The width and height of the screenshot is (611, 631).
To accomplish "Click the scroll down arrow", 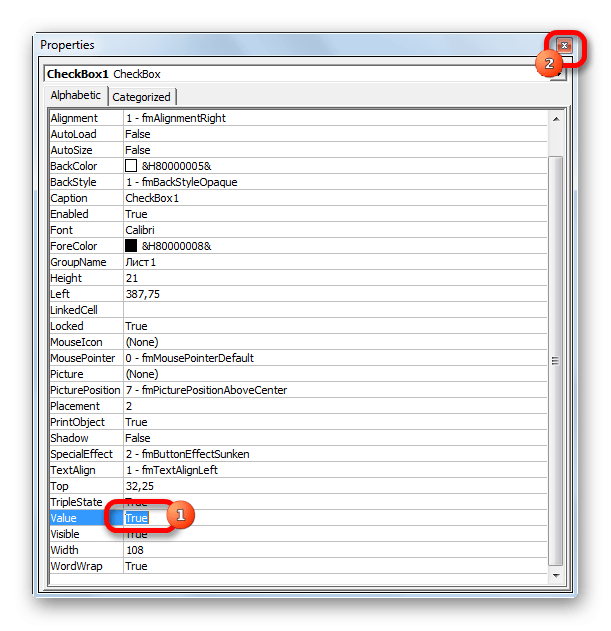I will [x=556, y=575].
